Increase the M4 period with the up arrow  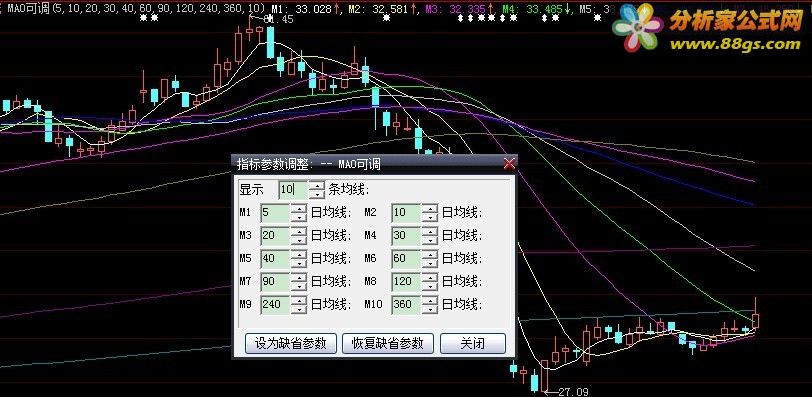tap(430, 231)
